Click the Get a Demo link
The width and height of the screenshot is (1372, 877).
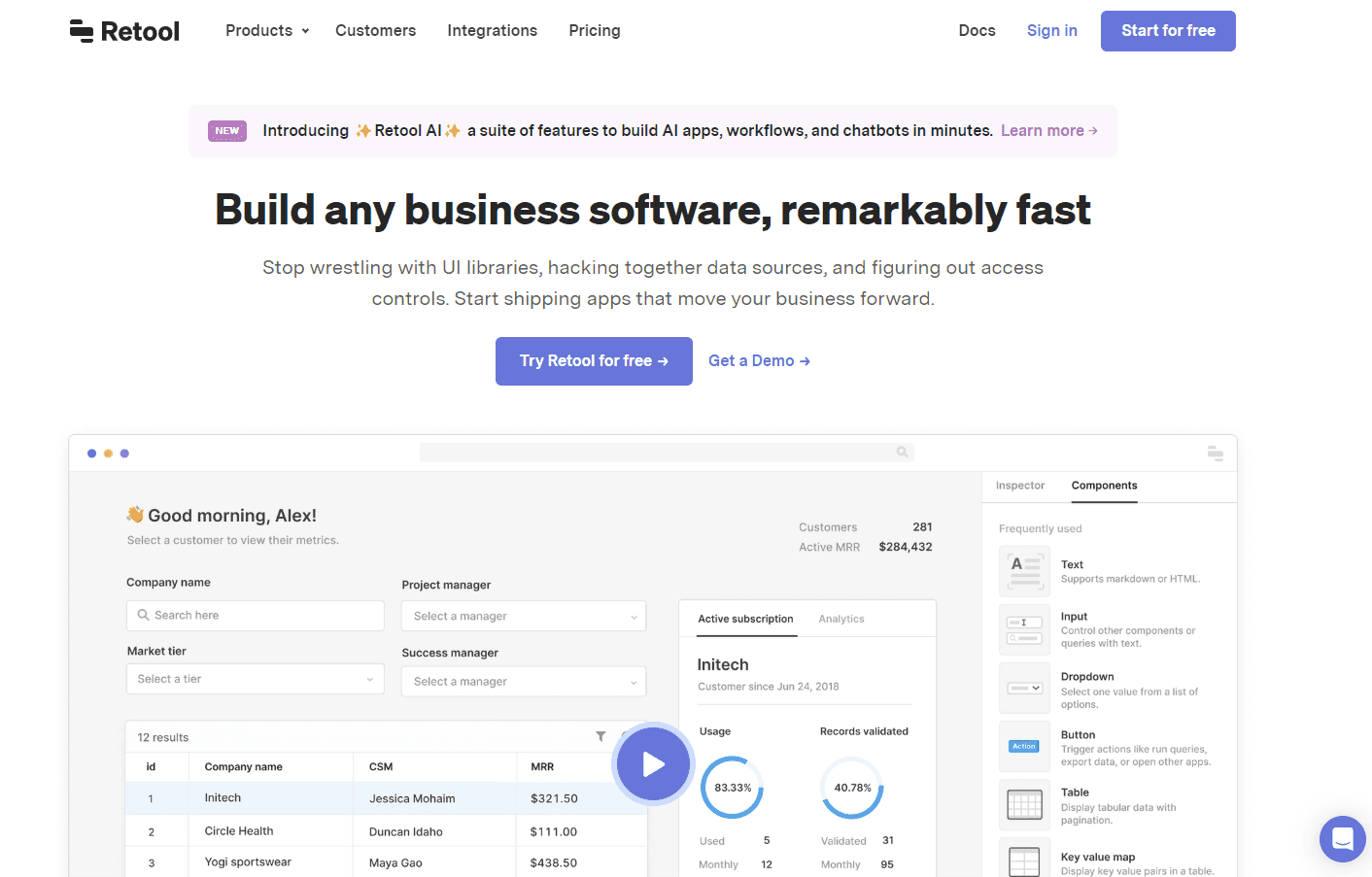(x=759, y=361)
